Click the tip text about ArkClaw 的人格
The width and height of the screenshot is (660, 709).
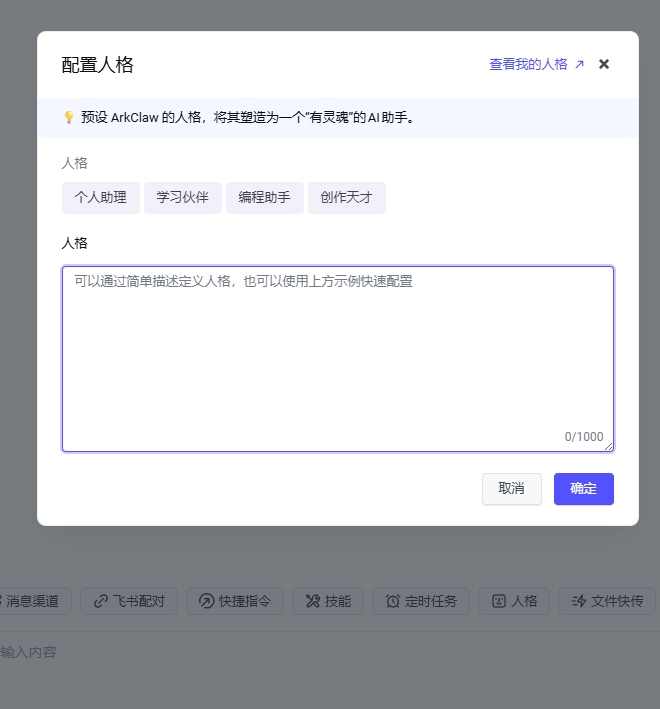(248, 118)
